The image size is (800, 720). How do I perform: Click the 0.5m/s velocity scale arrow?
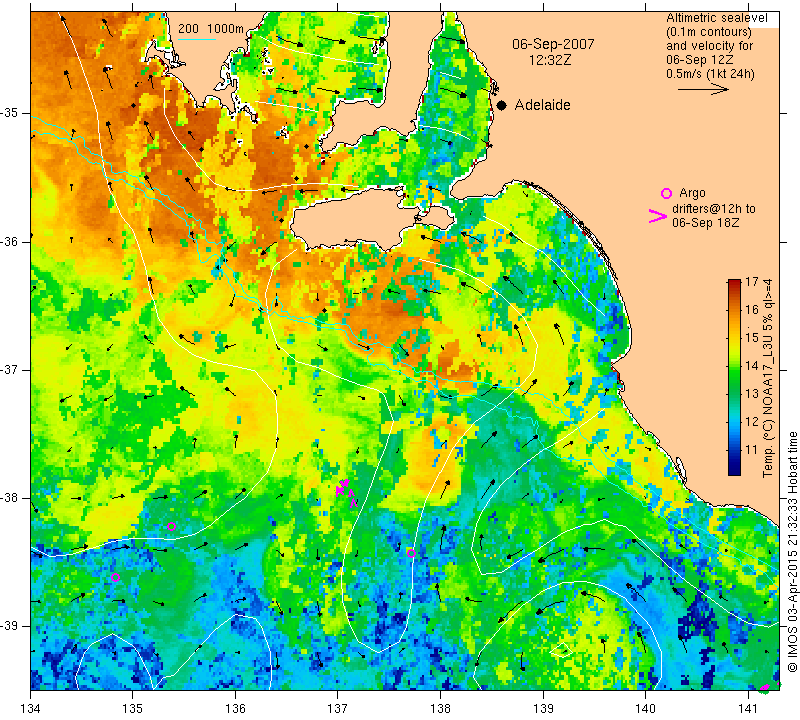point(703,89)
